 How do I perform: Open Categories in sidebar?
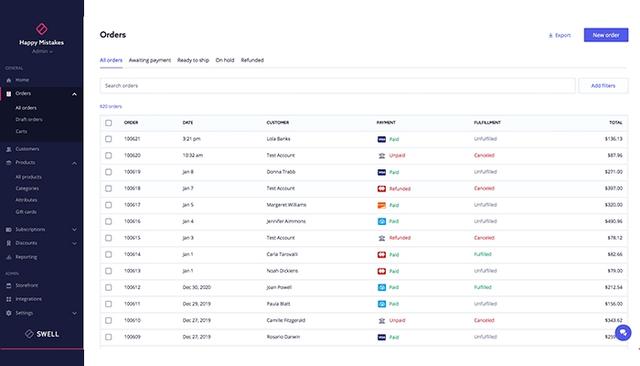click(x=27, y=189)
